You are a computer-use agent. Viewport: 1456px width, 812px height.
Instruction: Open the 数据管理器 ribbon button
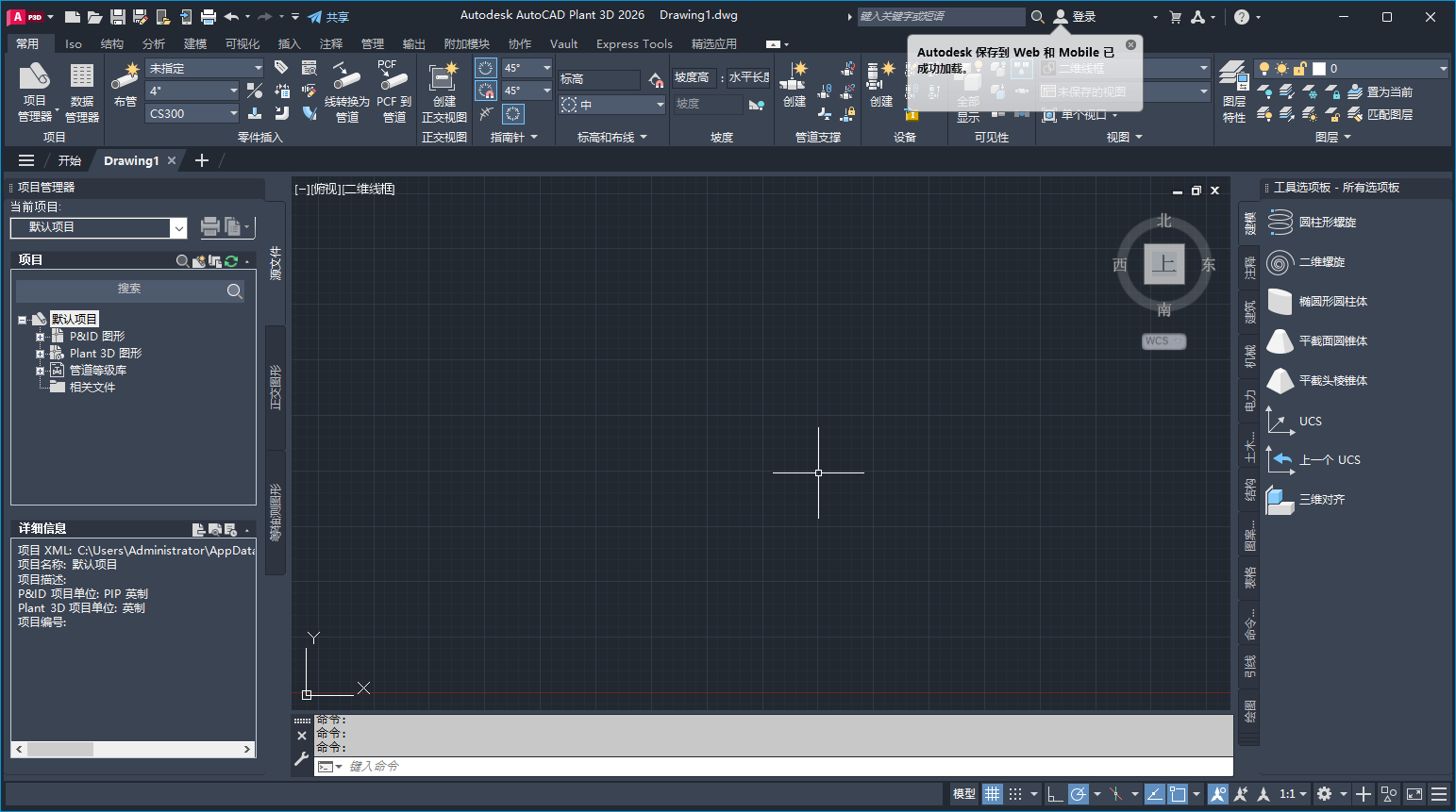click(x=82, y=92)
